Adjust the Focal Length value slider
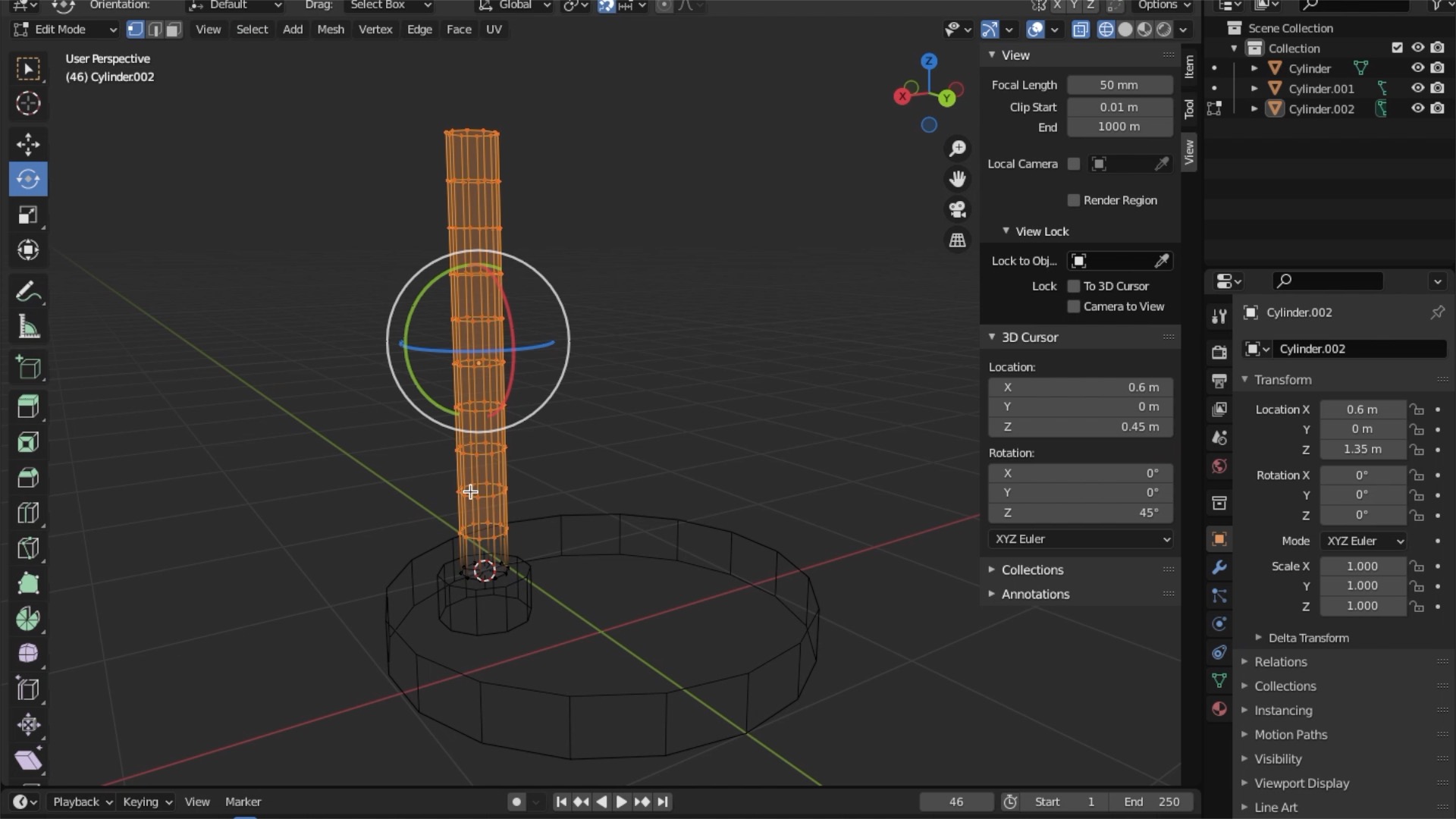 pyautogui.click(x=1119, y=85)
